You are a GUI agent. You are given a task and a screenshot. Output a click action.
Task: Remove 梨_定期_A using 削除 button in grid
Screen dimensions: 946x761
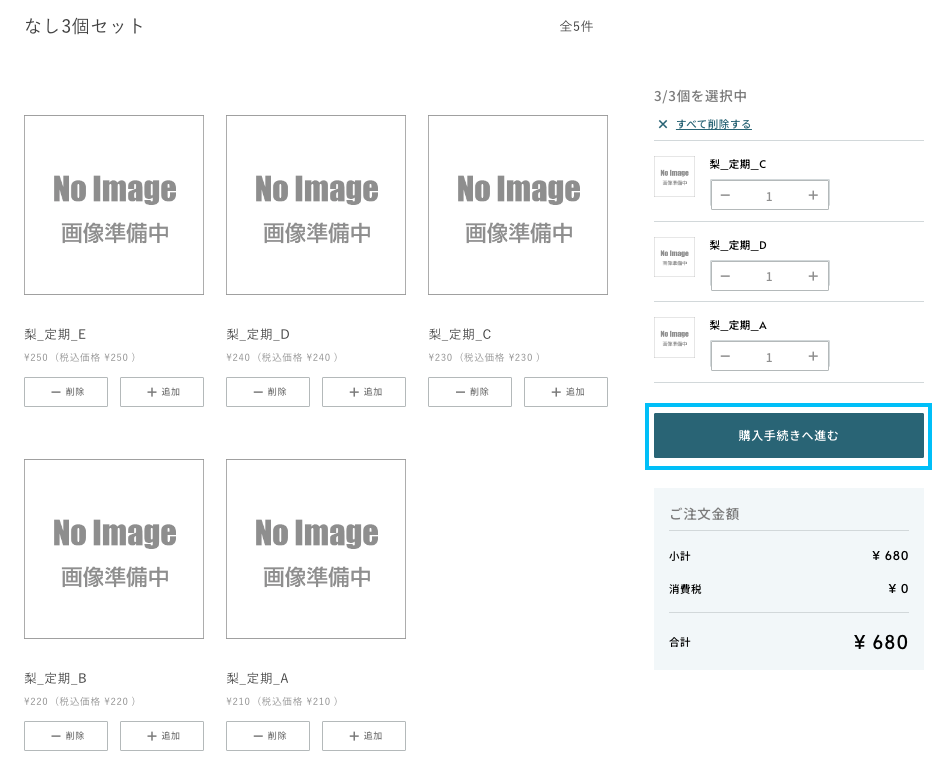click(x=268, y=736)
